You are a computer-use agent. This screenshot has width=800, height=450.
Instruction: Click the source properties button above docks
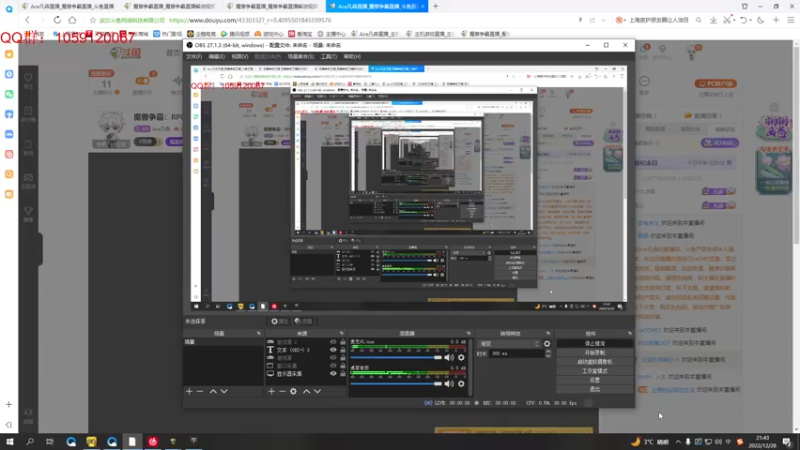coord(280,321)
